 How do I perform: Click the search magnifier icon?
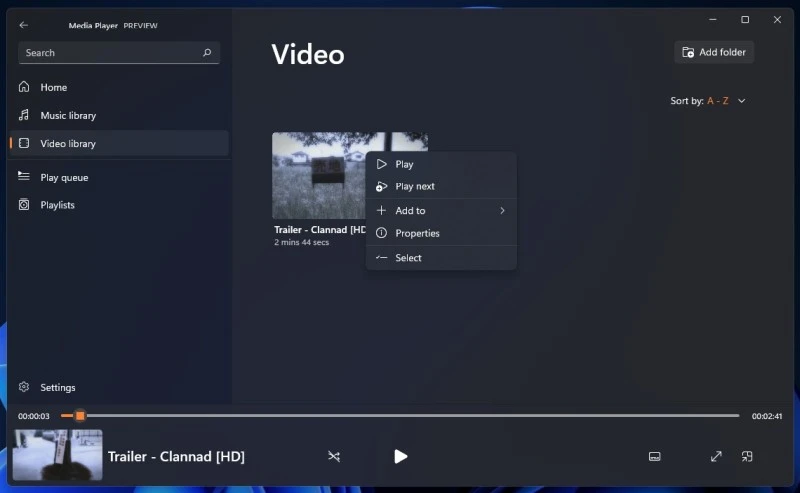(x=207, y=53)
